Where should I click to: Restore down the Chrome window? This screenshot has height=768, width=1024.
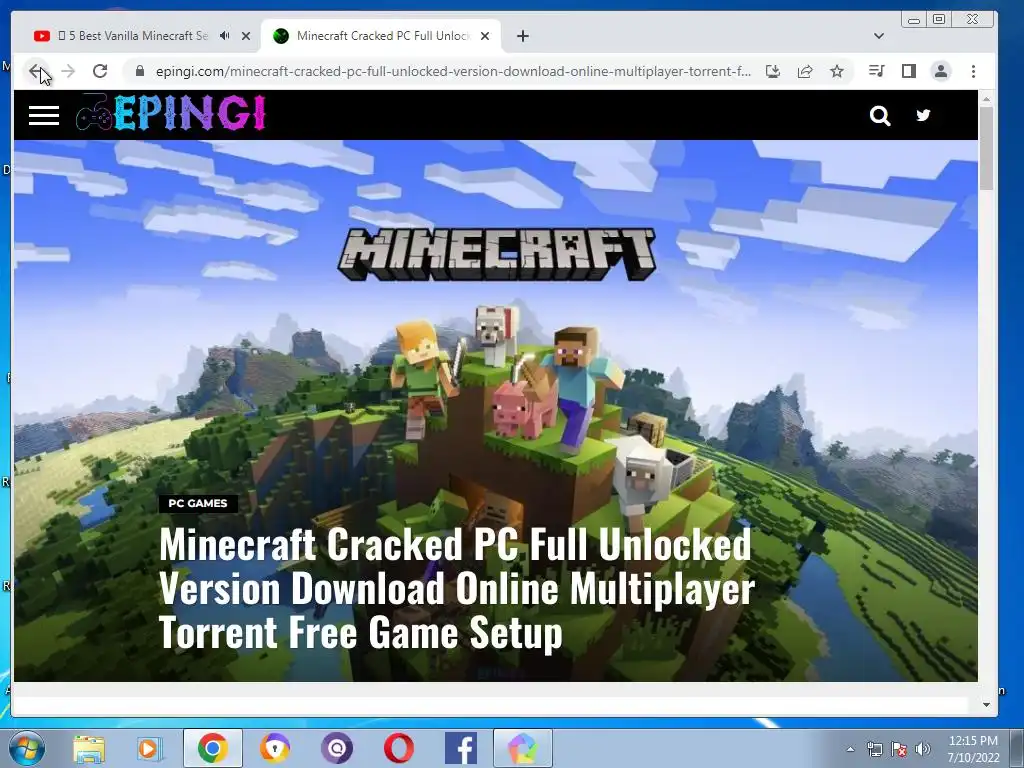[x=939, y=20]
